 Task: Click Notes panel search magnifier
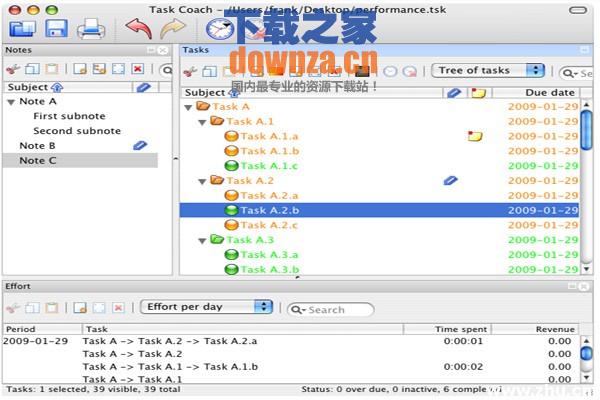[167, 70]
